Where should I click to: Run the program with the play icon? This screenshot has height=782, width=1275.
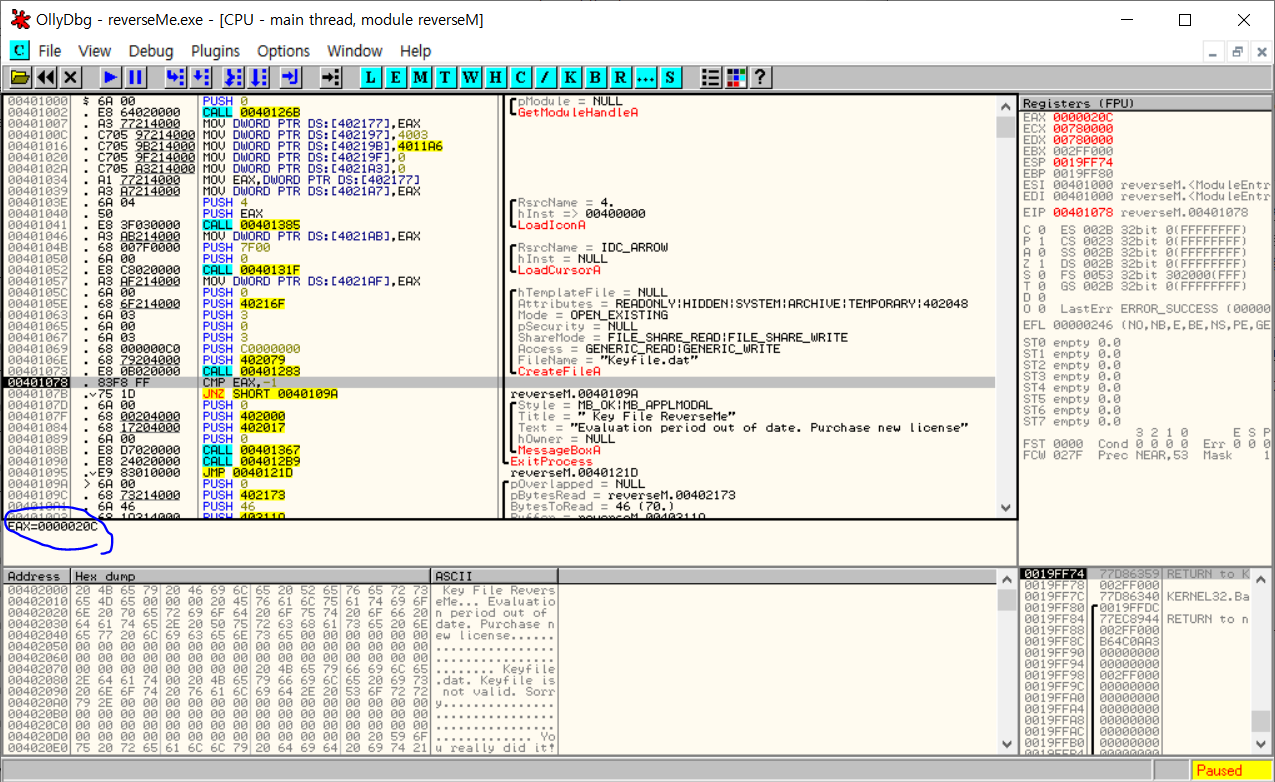[x=111, y=77]
